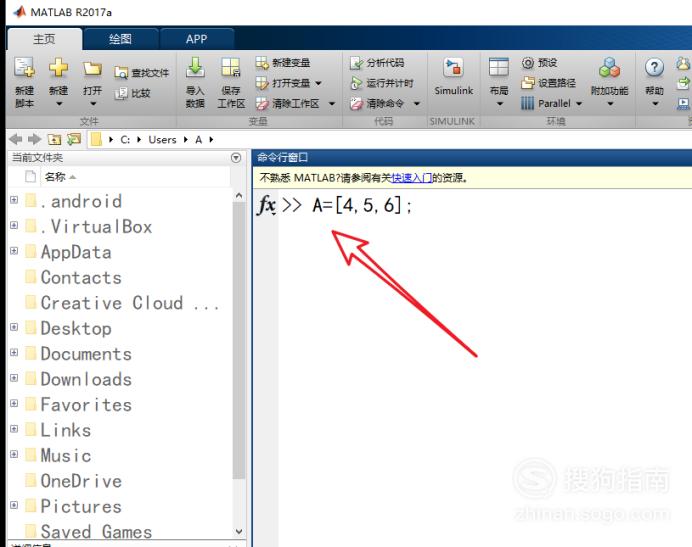
Task: Click A in the address path
Action: (x=199, y=140)
